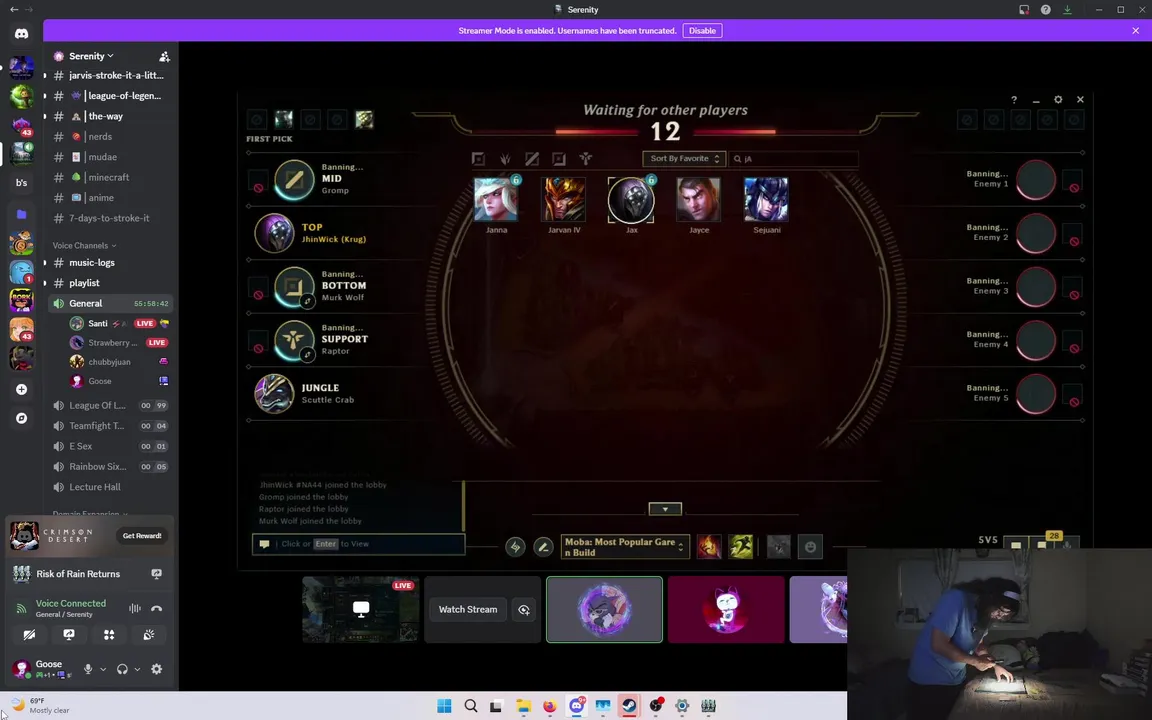Viewport: 1152px width, 720px height.
Task: Join the League Of L... voice channel
Action: click(x=110, y=406)
